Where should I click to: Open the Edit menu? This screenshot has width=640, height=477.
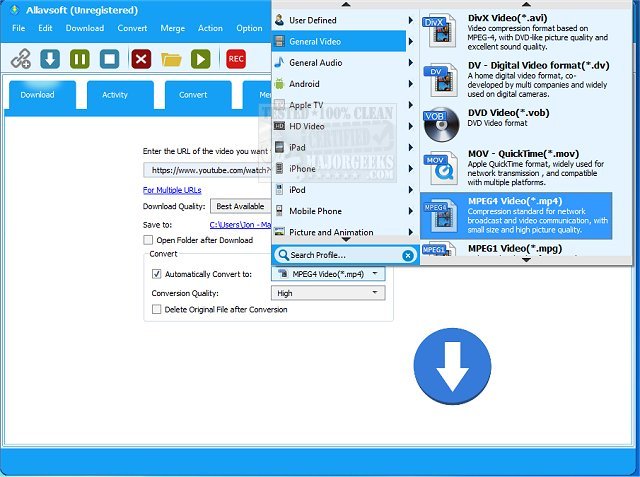pyautogui.click(x=45, y=28)
